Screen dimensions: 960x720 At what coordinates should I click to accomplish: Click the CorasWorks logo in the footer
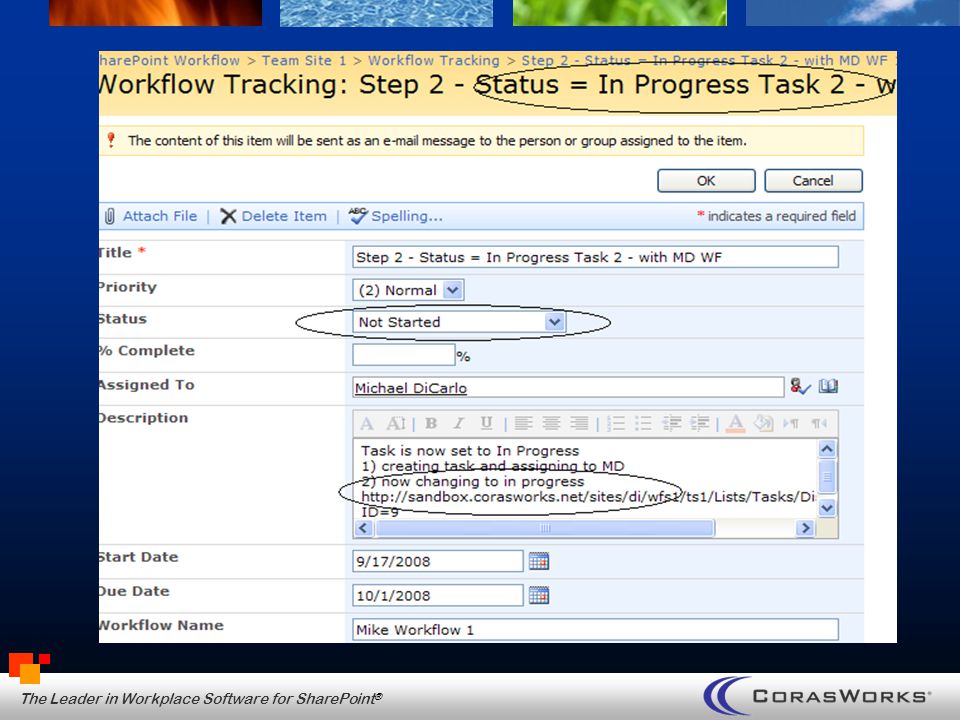tap(816, 696)
